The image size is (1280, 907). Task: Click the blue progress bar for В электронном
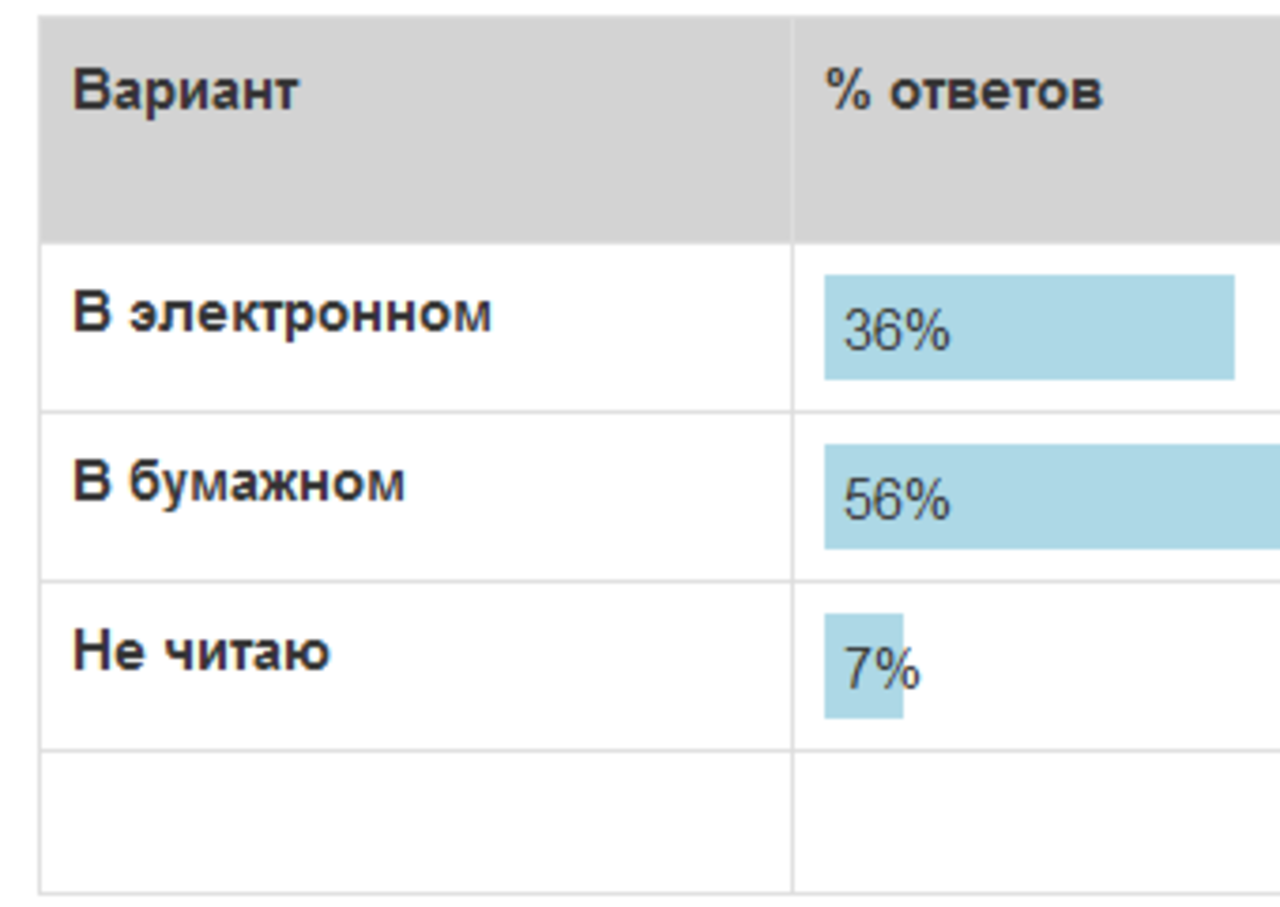tap(1029, 327)
